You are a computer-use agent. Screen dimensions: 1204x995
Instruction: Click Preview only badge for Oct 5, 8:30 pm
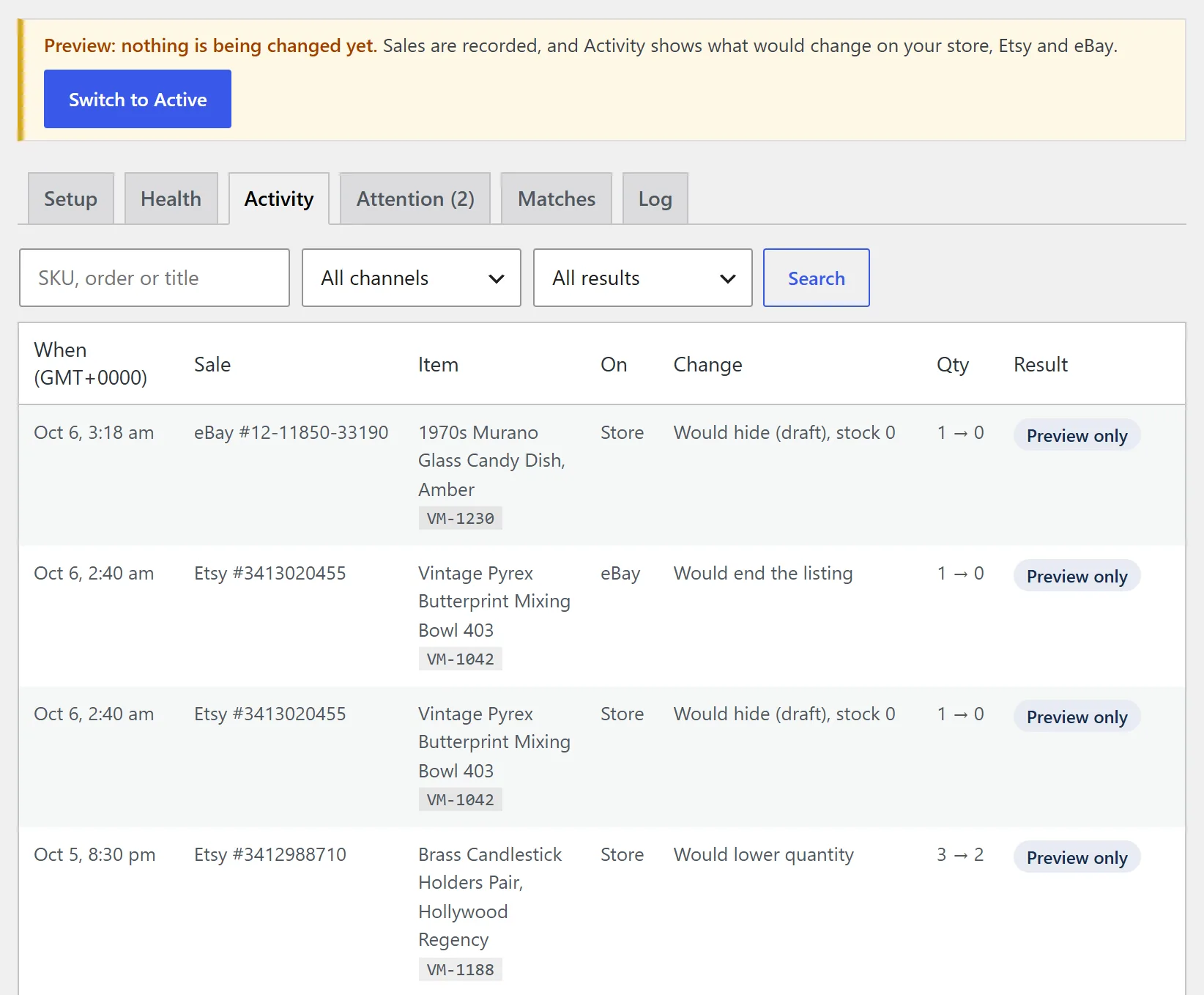(1077, 857)
